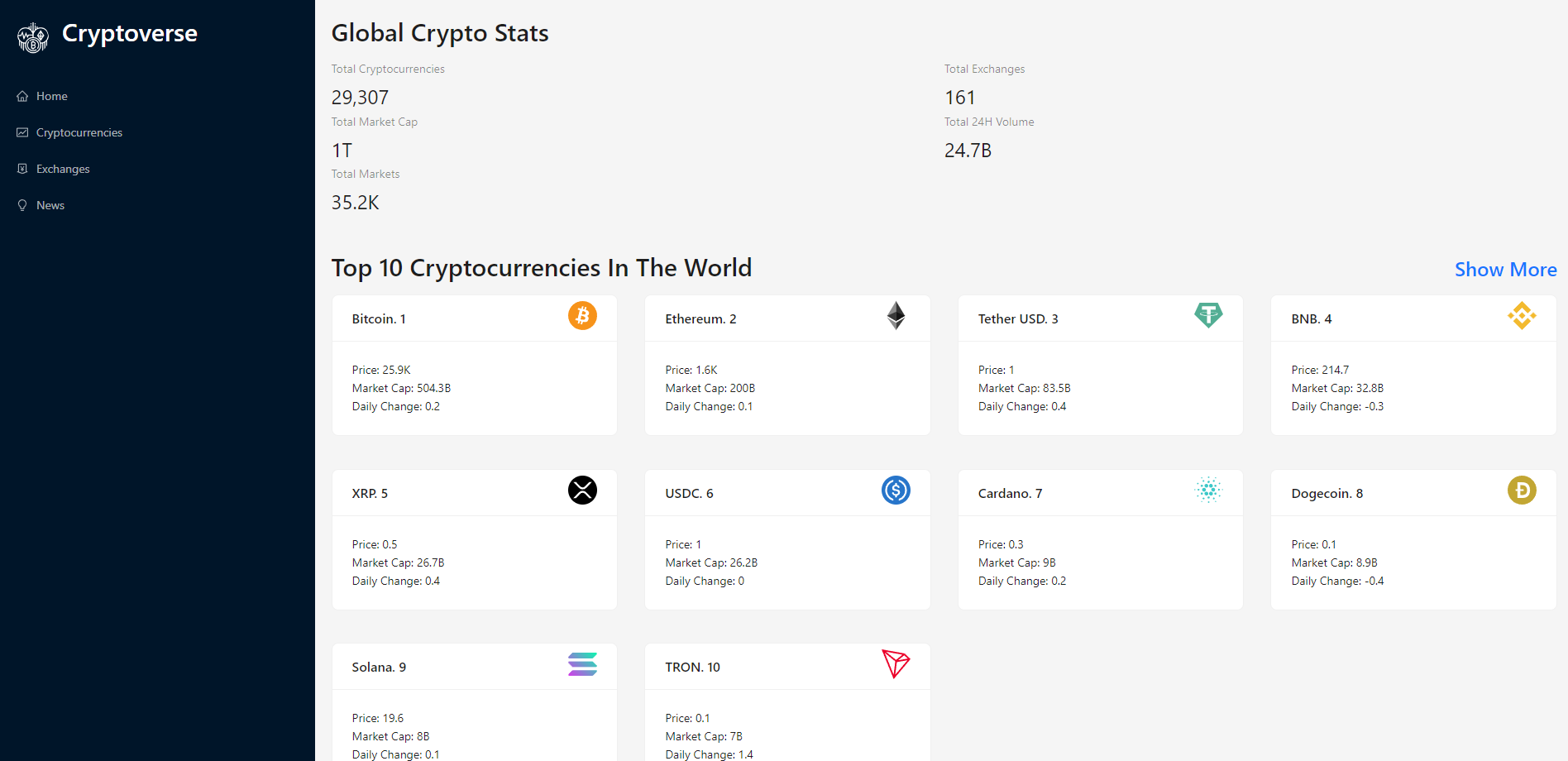Viewport: 1568px width, 761px height.
Task: Click the Ethereum diamond icon
Action: click(896, 316)
